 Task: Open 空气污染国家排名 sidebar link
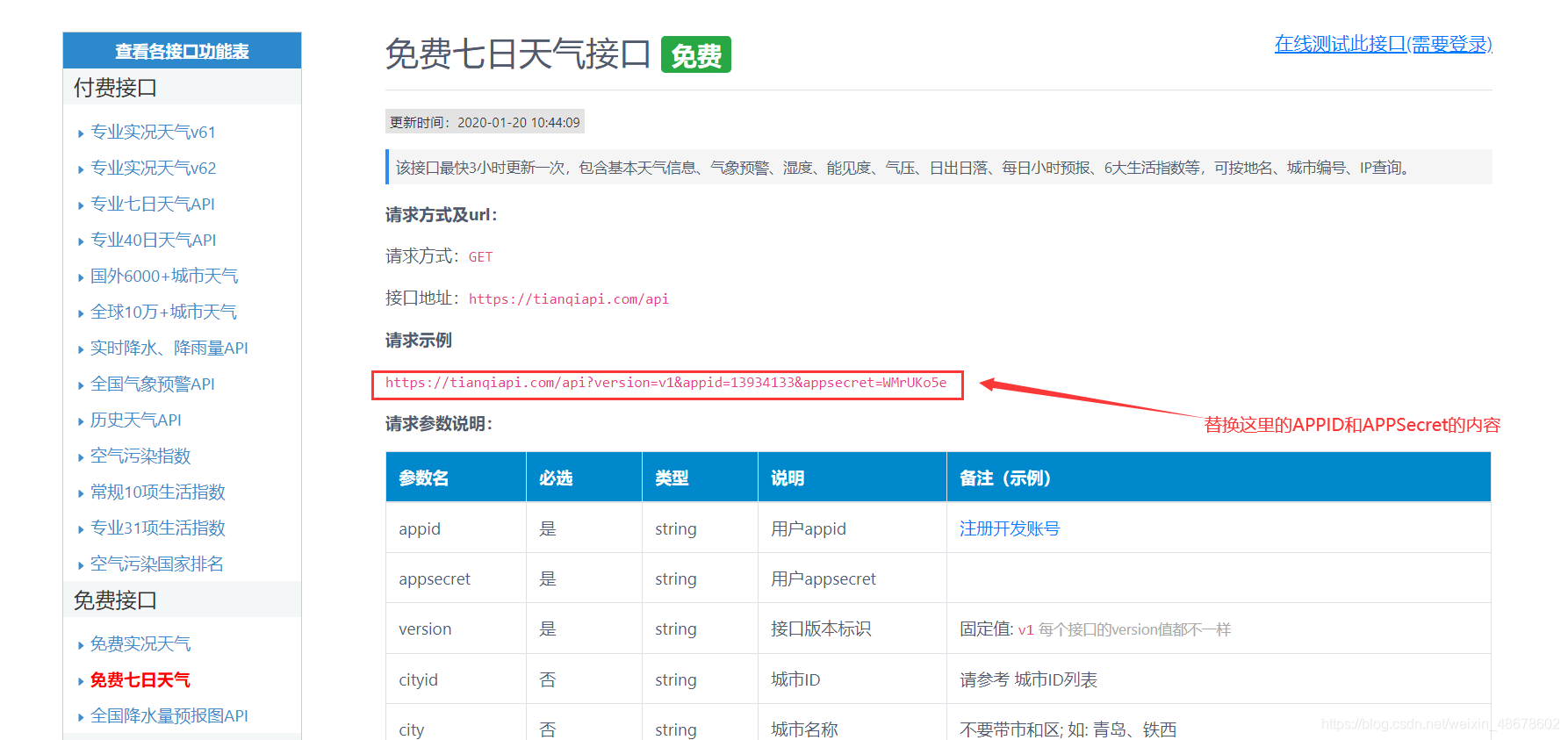pos(157,564)
